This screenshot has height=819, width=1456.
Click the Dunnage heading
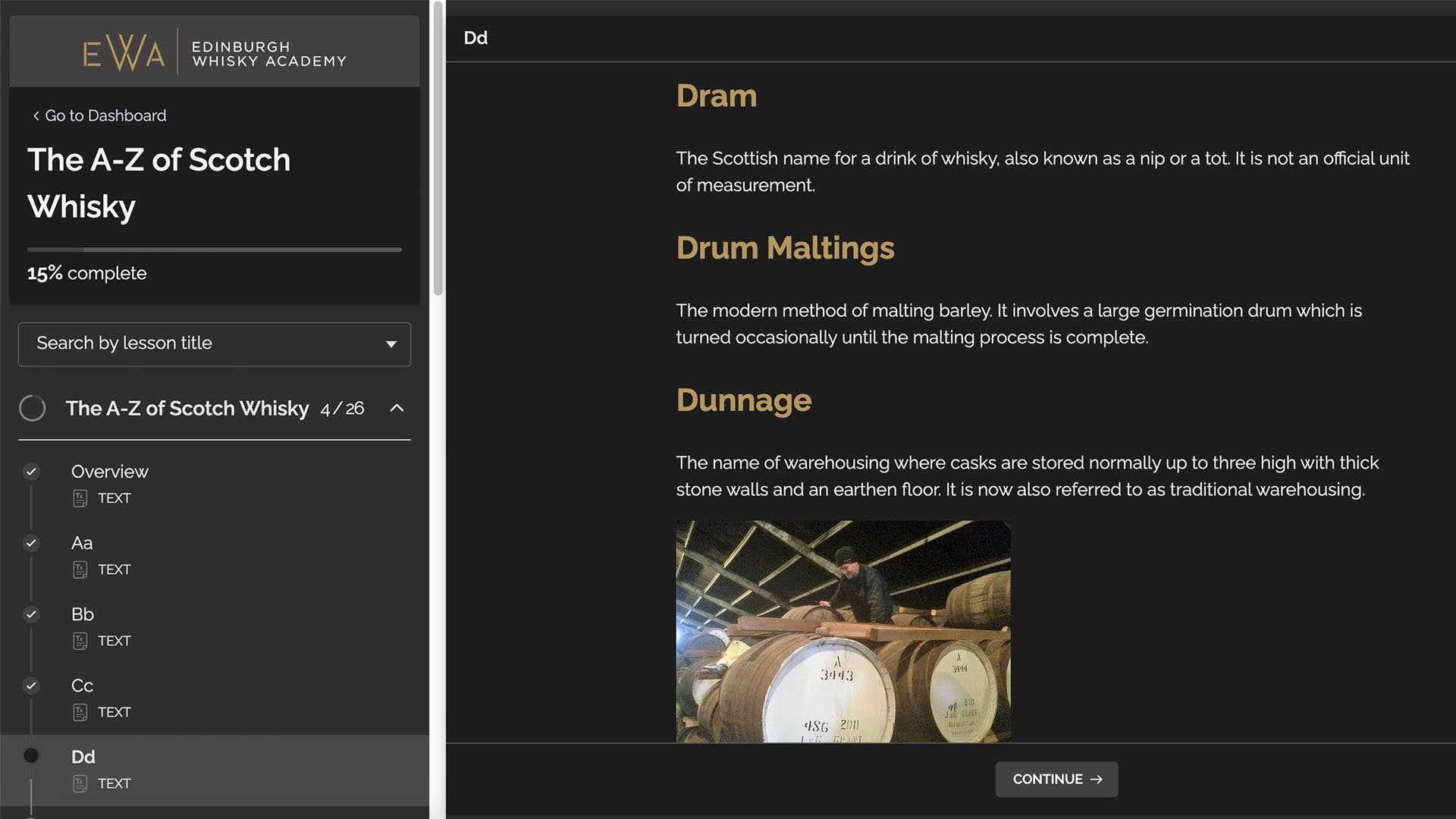(x=744, y=400)
